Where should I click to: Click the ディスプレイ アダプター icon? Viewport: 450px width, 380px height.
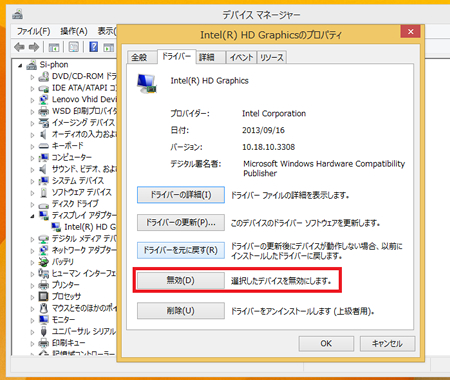[x=44, y=215]
